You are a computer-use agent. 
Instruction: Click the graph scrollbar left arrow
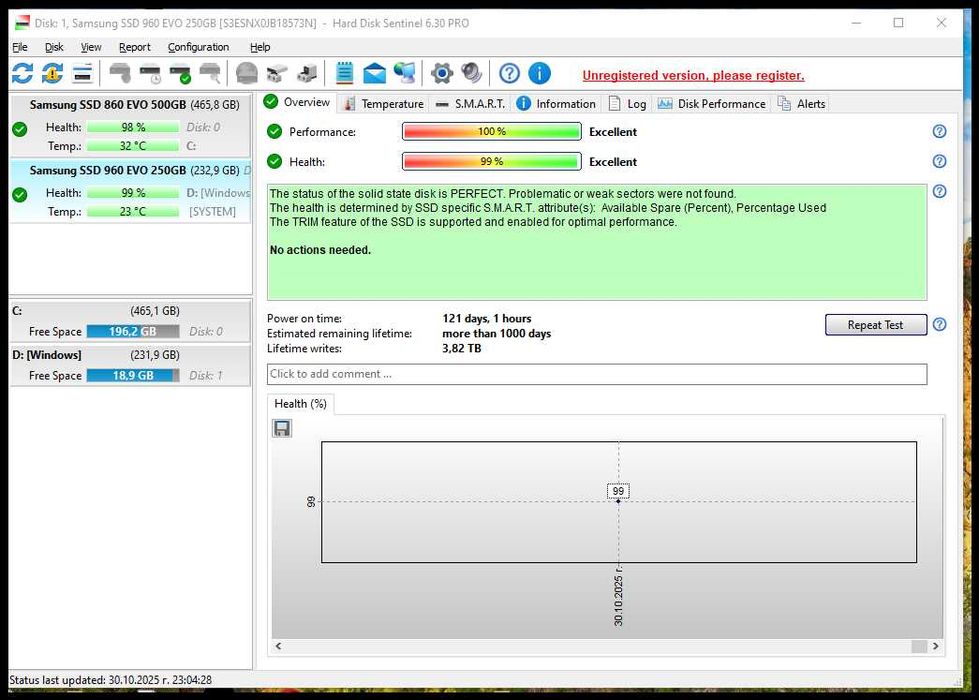click(278, 646)
